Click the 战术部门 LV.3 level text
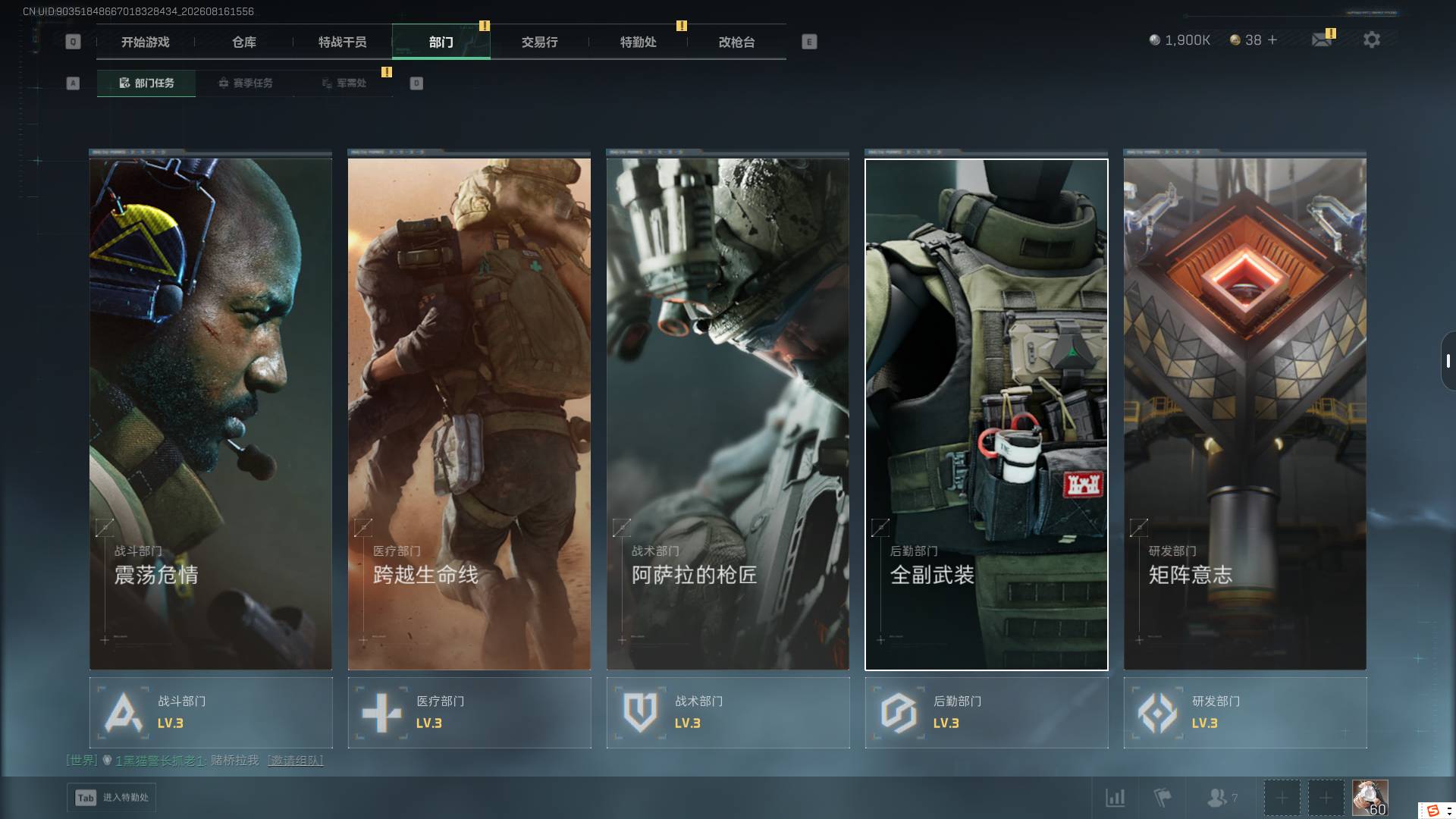 tap(688, 723)
